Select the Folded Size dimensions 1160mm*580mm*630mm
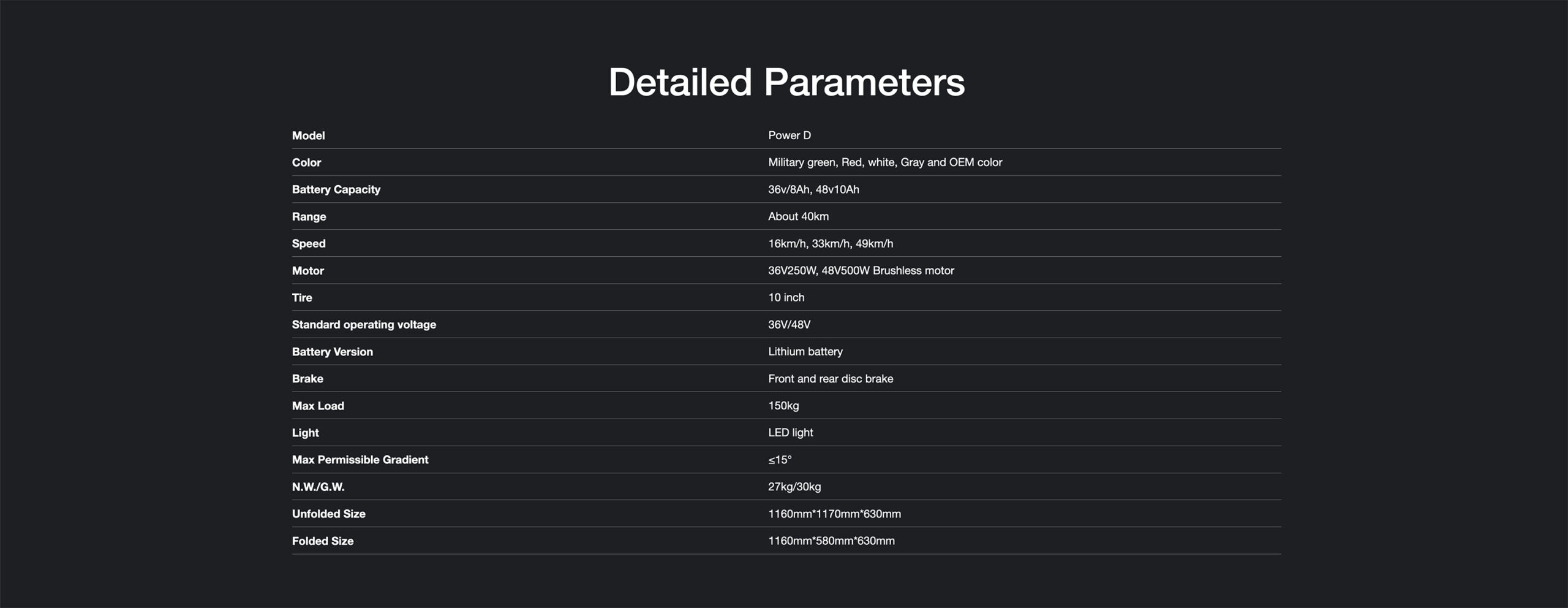Screen dimensions: 1568x608 click(x=831, y=541)
